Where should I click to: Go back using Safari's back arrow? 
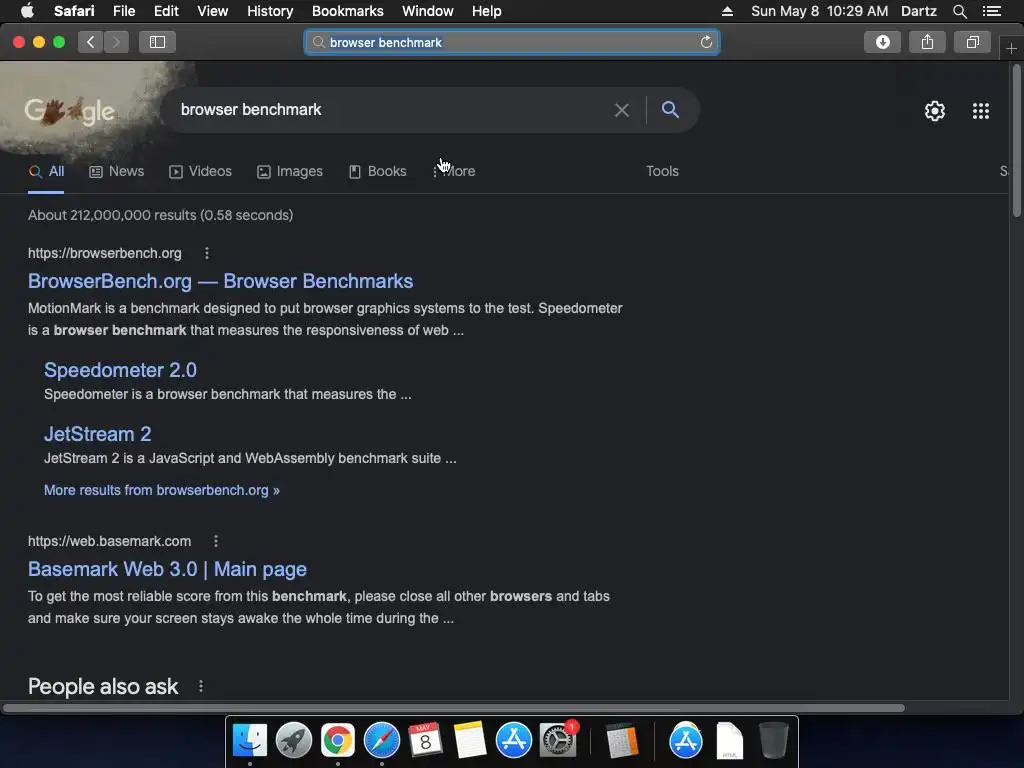(90, 42)
